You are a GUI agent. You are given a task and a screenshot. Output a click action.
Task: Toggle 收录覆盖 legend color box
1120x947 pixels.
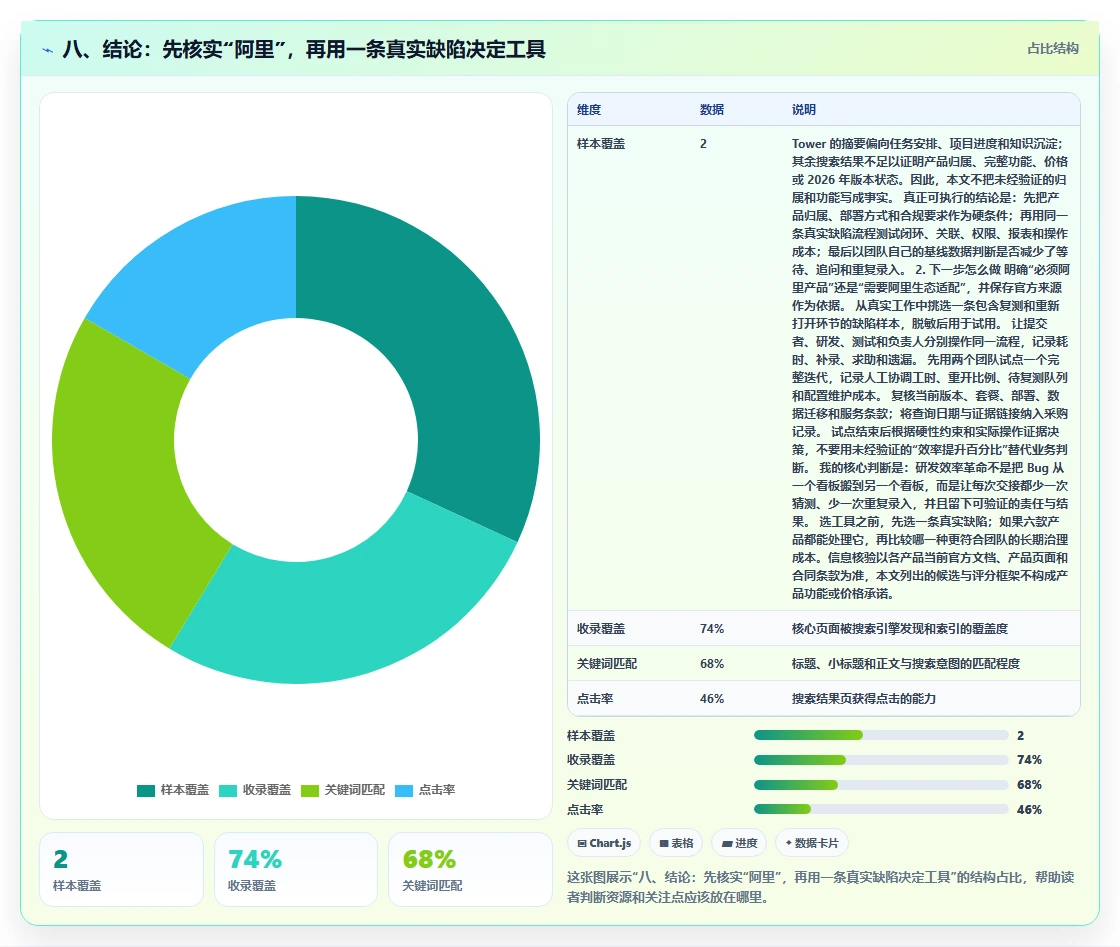[228, 791]
